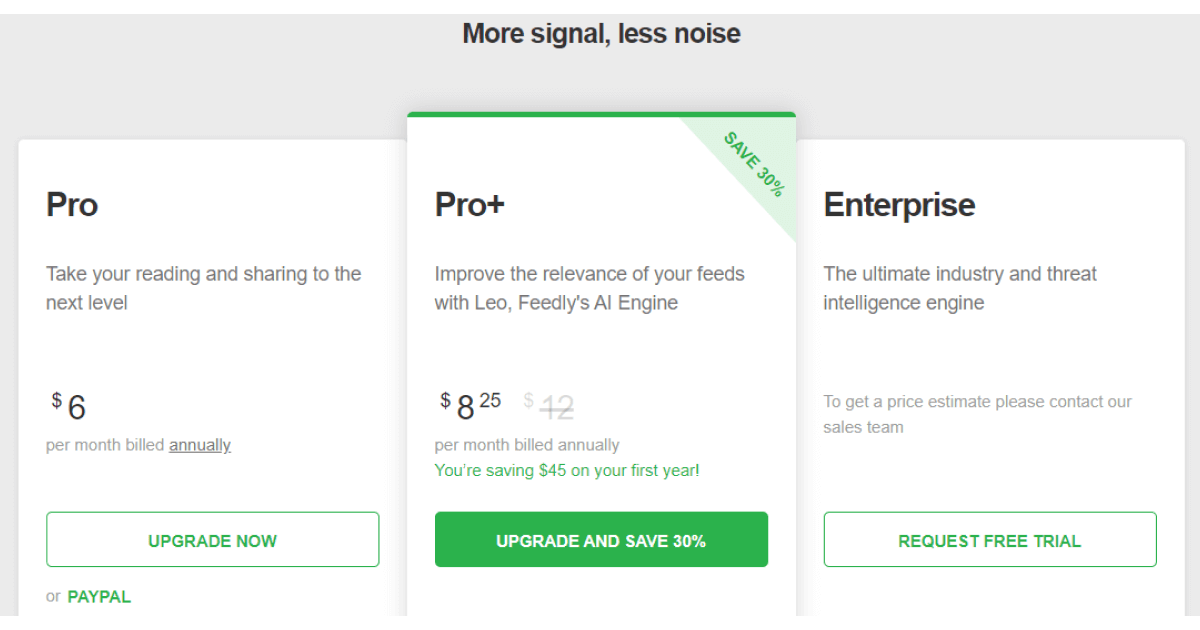Click the Pro reading and sharing description
Screen dimensions: 1200x630
coord(203,288)
